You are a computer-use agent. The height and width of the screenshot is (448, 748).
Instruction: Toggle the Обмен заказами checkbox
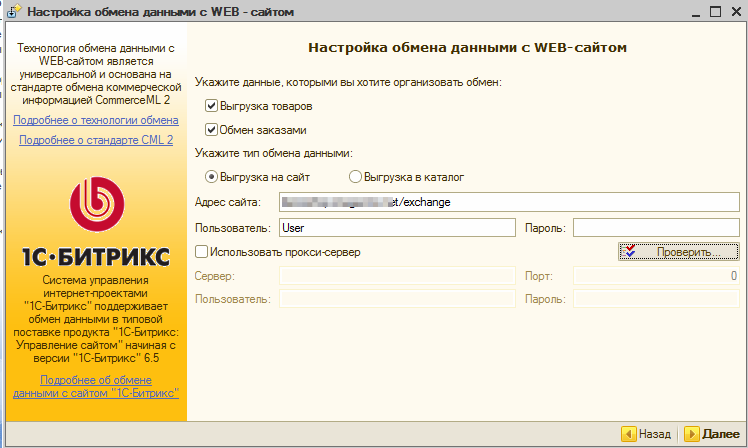click(x=211, y=130)
